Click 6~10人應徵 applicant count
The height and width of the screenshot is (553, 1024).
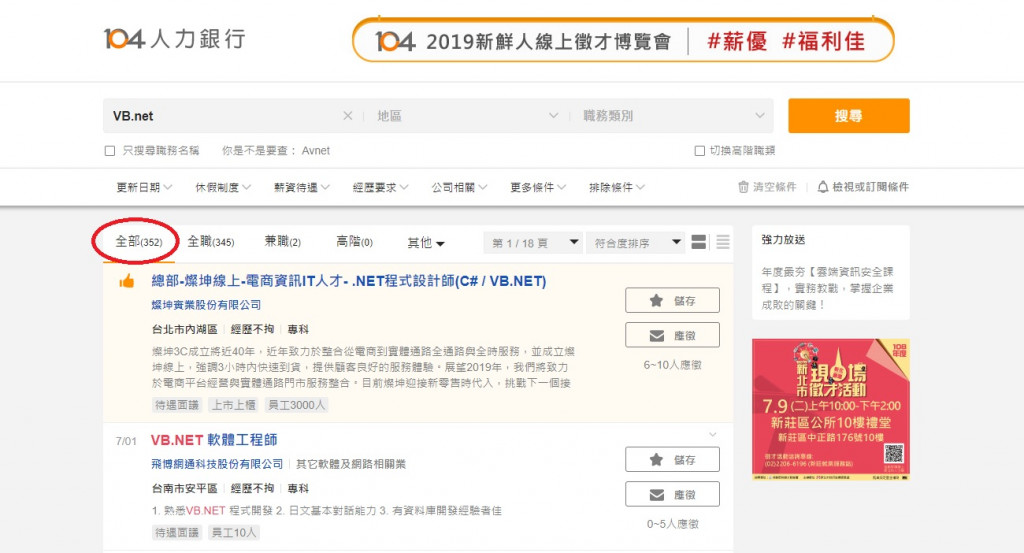tap(673, 365)
